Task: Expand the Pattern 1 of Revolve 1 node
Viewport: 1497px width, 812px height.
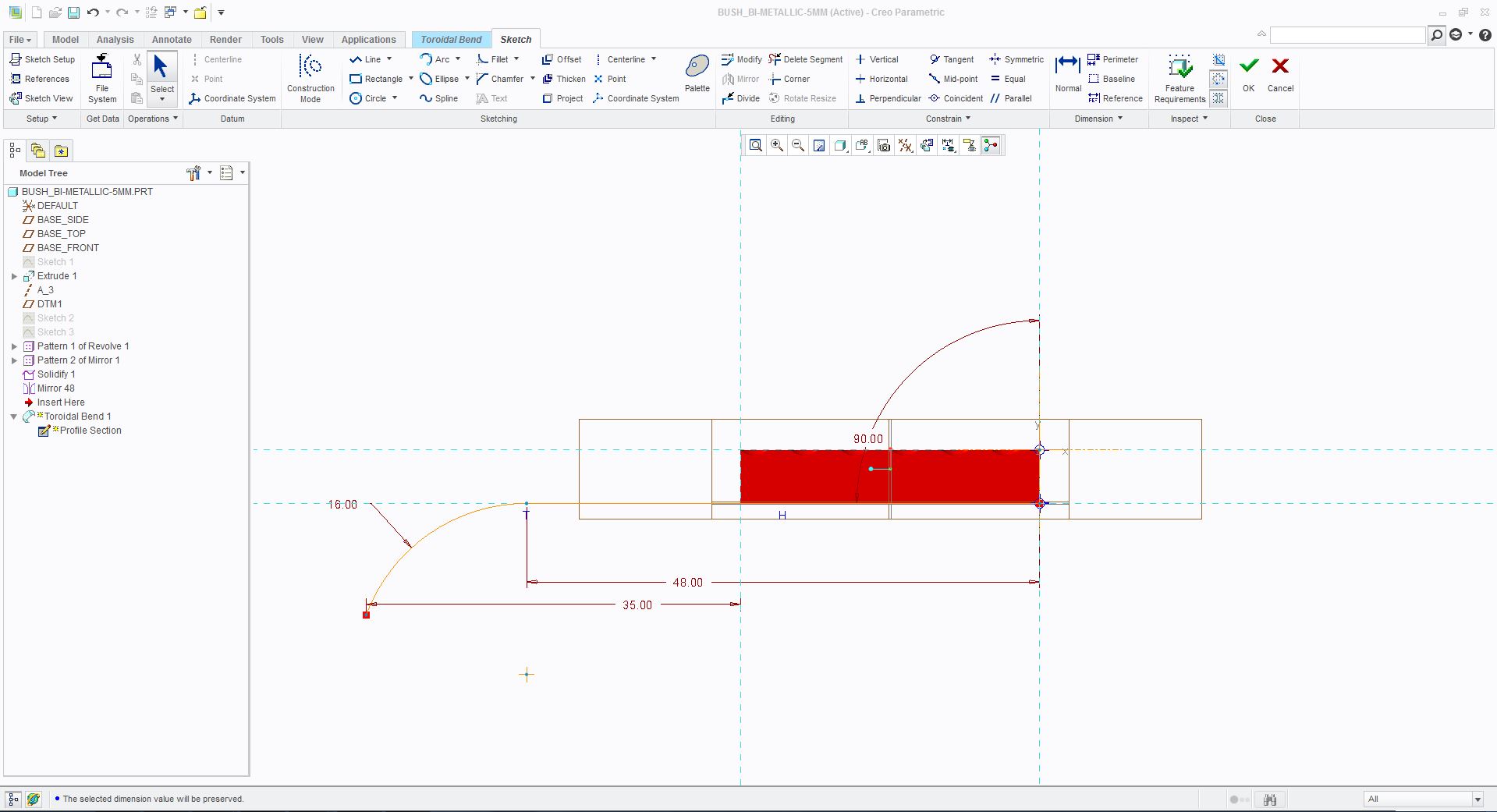Action: [x=14, y=346]
